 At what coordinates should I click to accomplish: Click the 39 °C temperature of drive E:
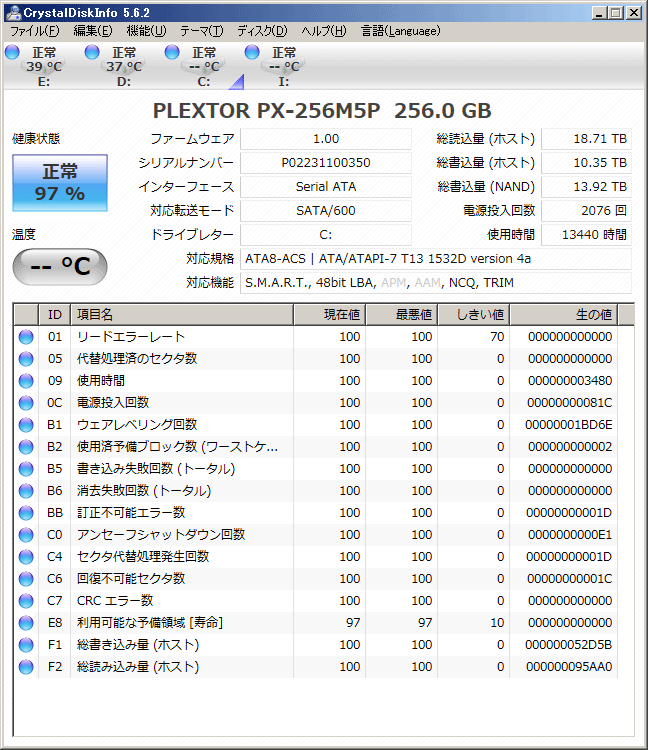44,66
